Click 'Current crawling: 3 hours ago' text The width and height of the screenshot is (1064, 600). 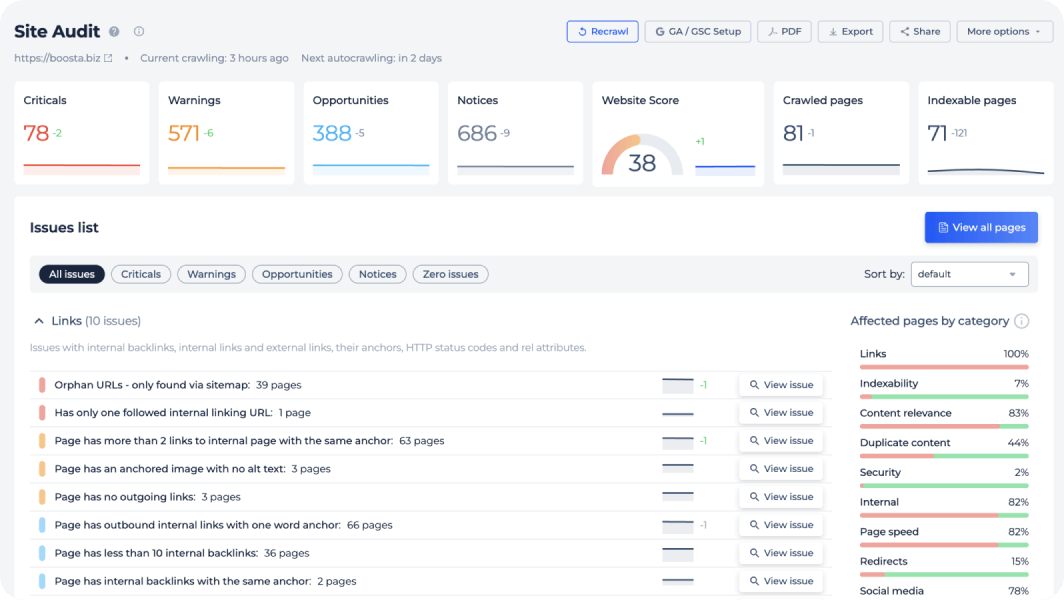coord(214,58)
